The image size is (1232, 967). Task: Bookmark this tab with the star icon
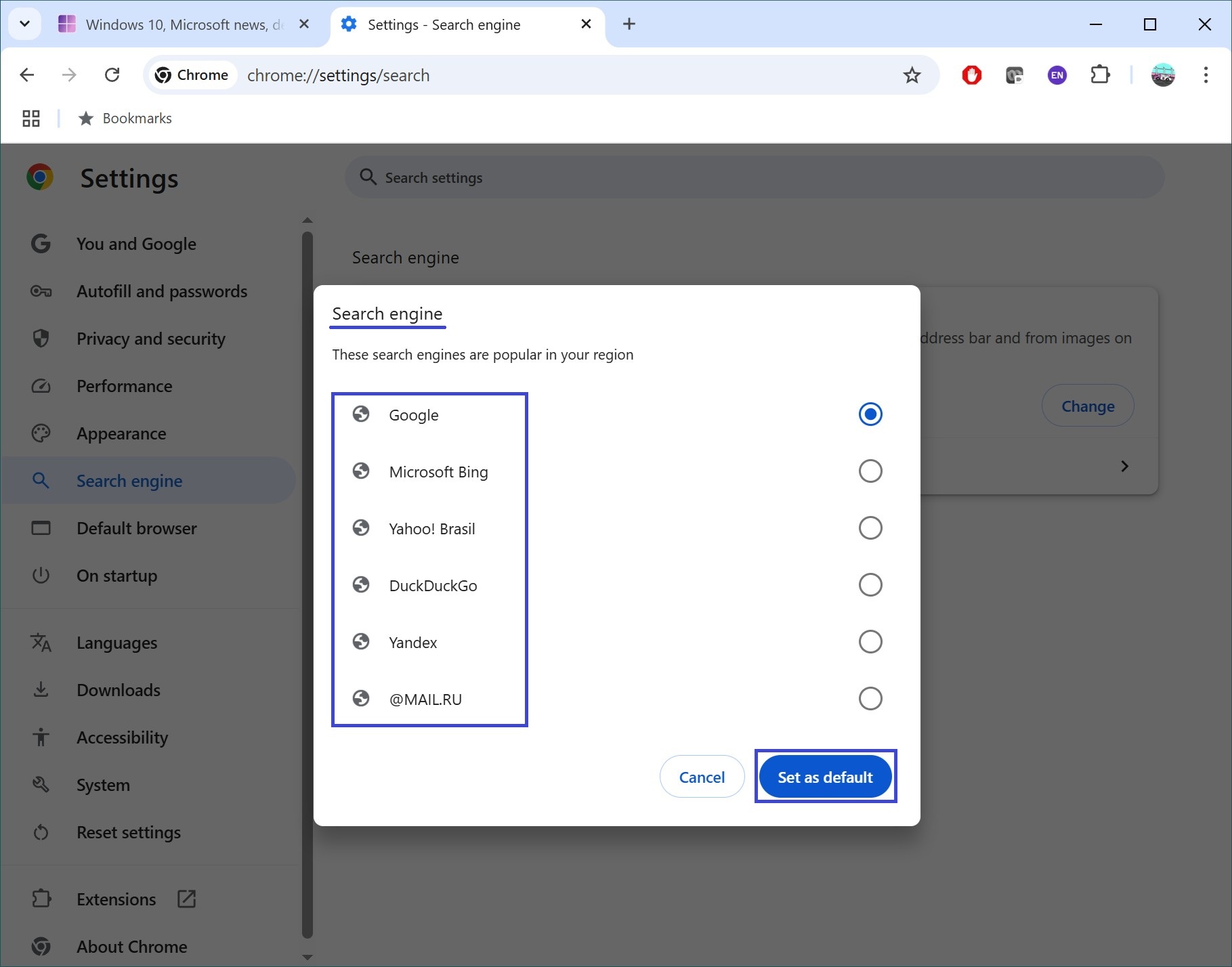pos(912,75)
